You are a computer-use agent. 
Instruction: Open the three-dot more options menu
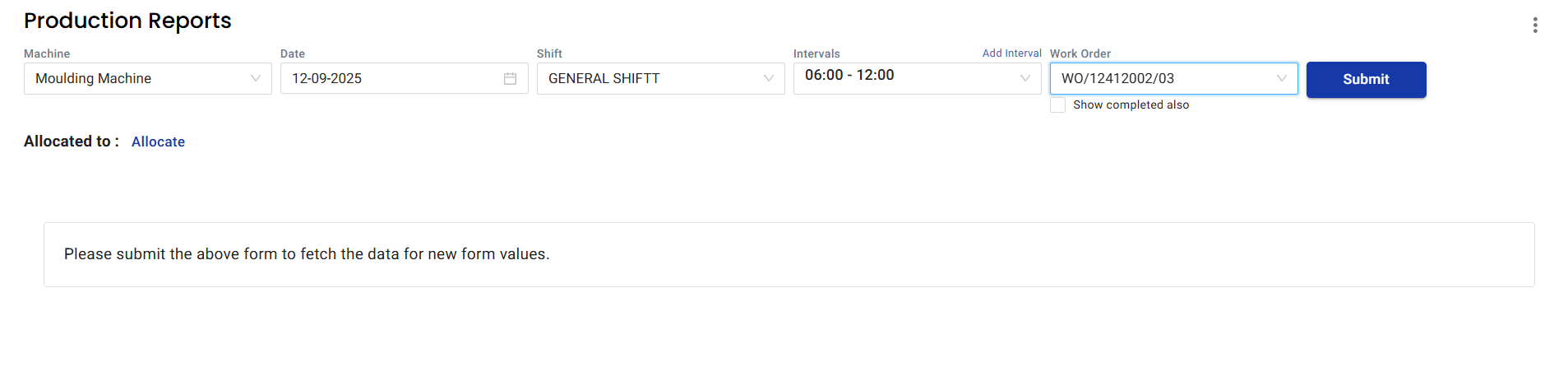[x=1534, y=25]
